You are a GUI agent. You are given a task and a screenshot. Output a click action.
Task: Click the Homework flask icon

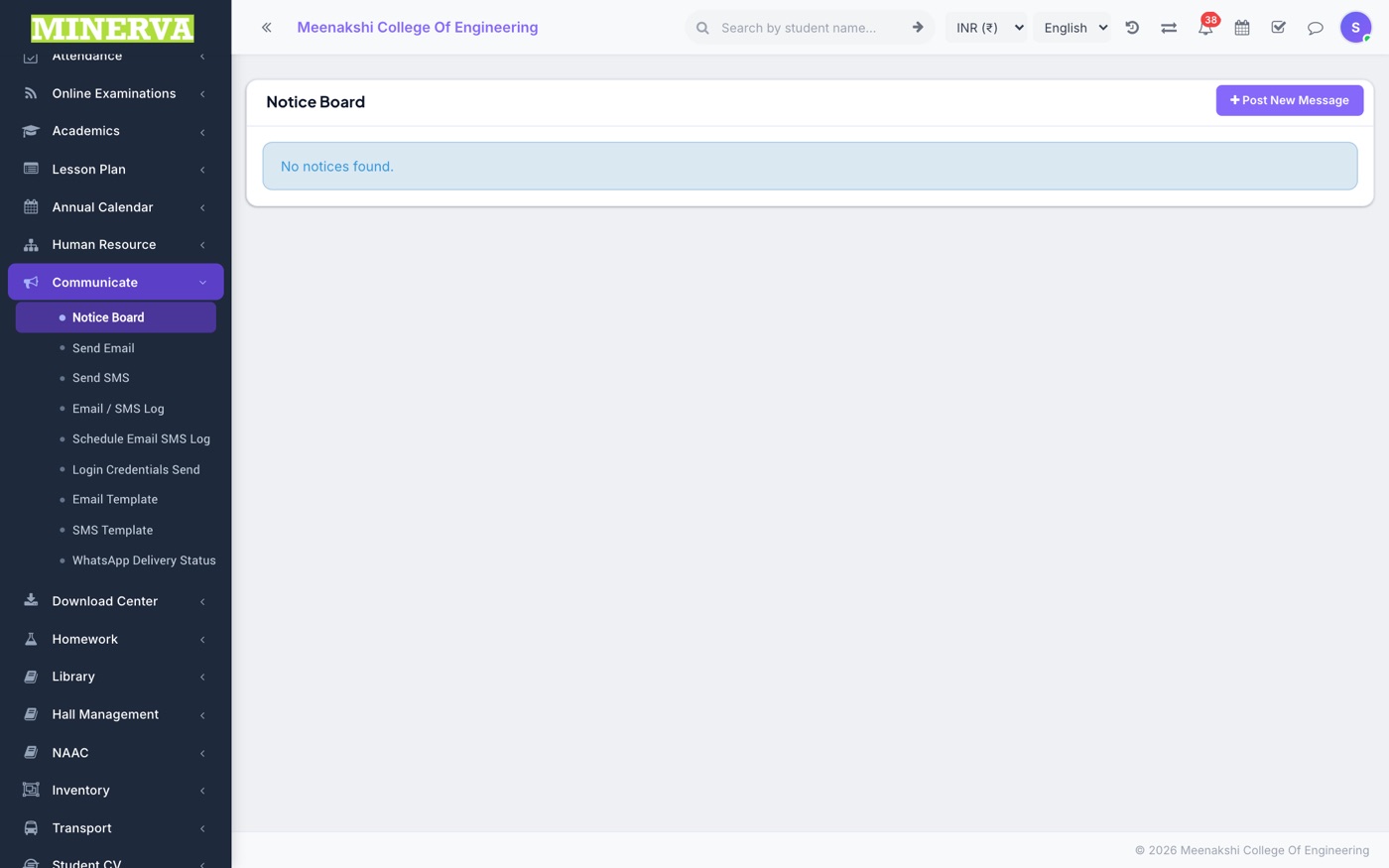coord(31,639)
